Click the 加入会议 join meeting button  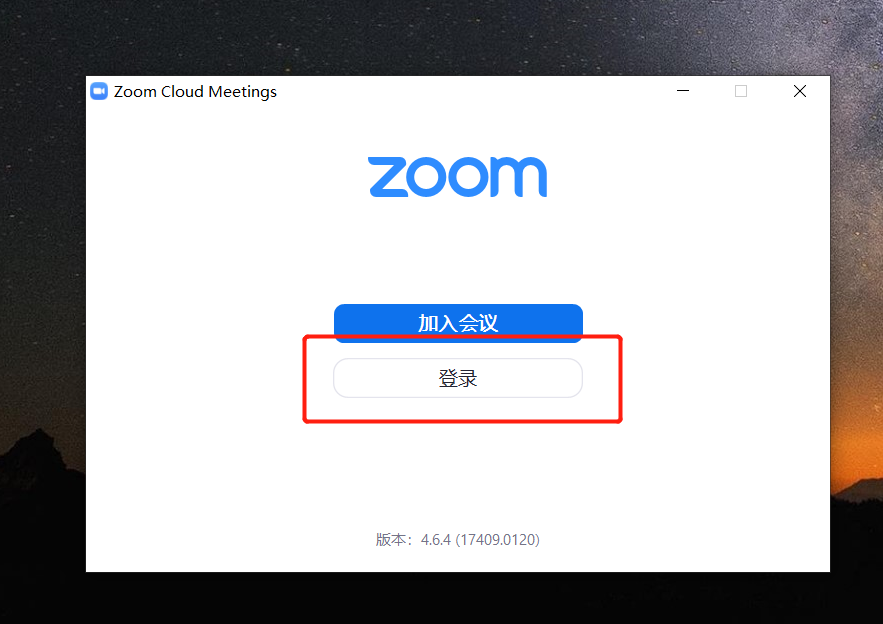click(x=458, y=323)
